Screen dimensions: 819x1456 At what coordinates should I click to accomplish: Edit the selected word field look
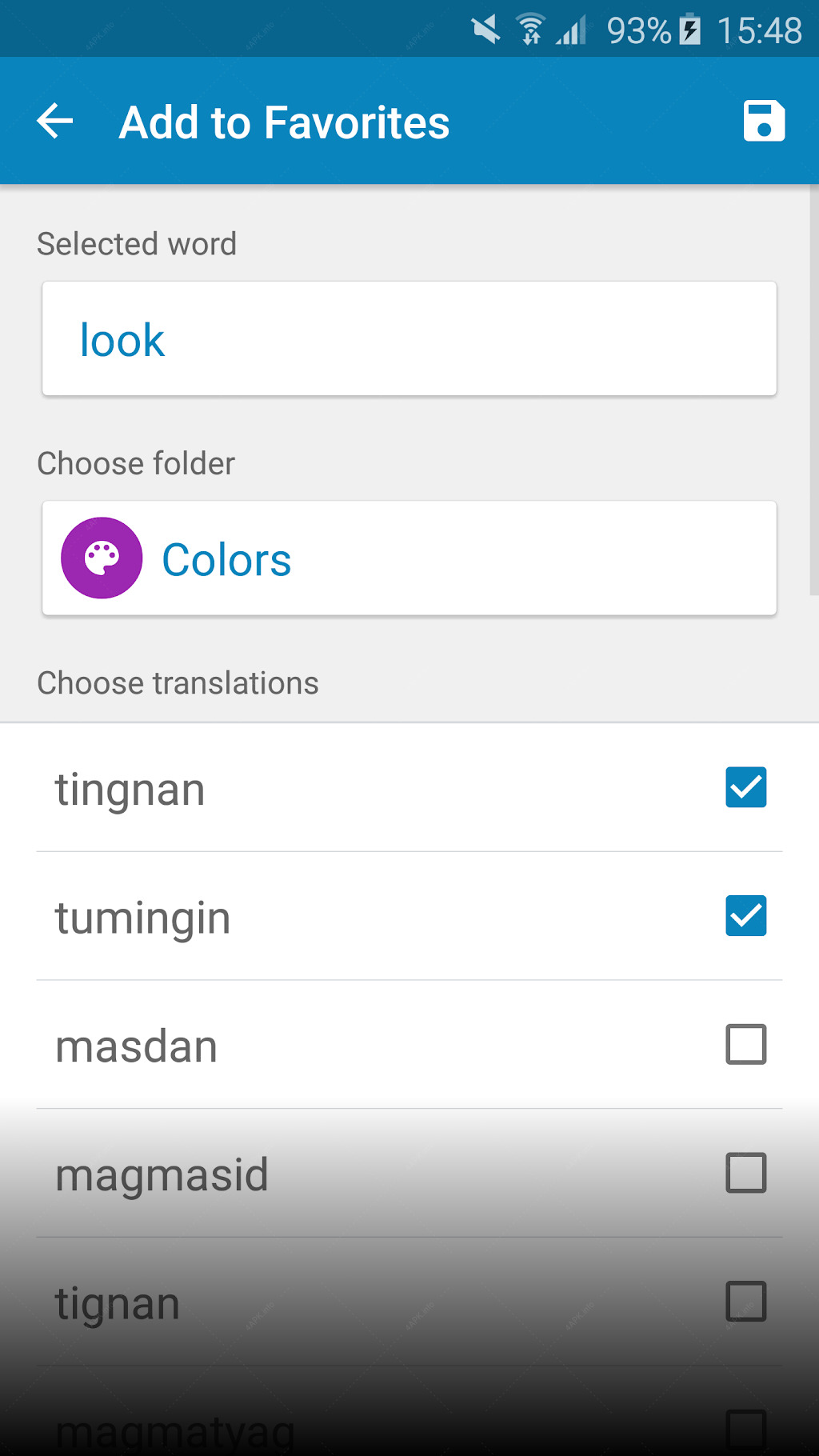coord(409,338)
